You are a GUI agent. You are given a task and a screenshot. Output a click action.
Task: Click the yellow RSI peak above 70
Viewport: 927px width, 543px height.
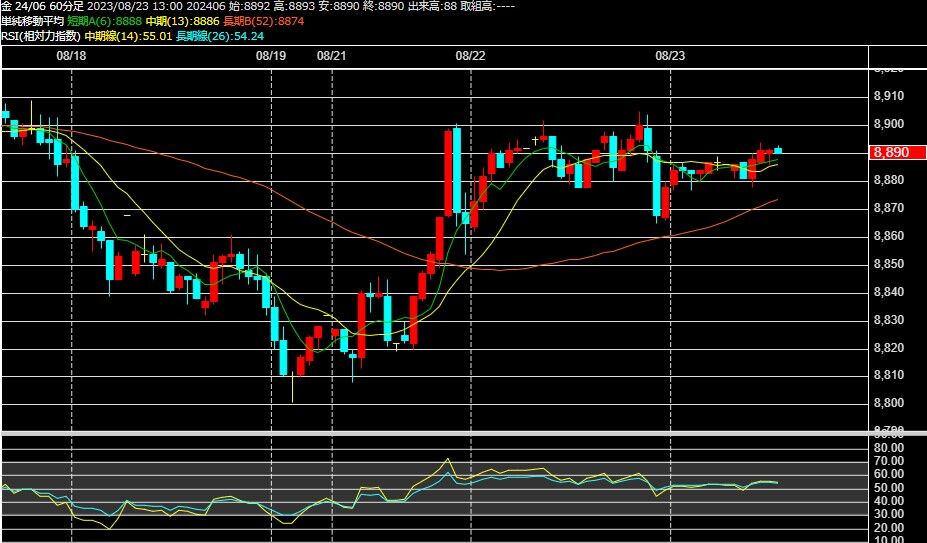coord(448,460)
